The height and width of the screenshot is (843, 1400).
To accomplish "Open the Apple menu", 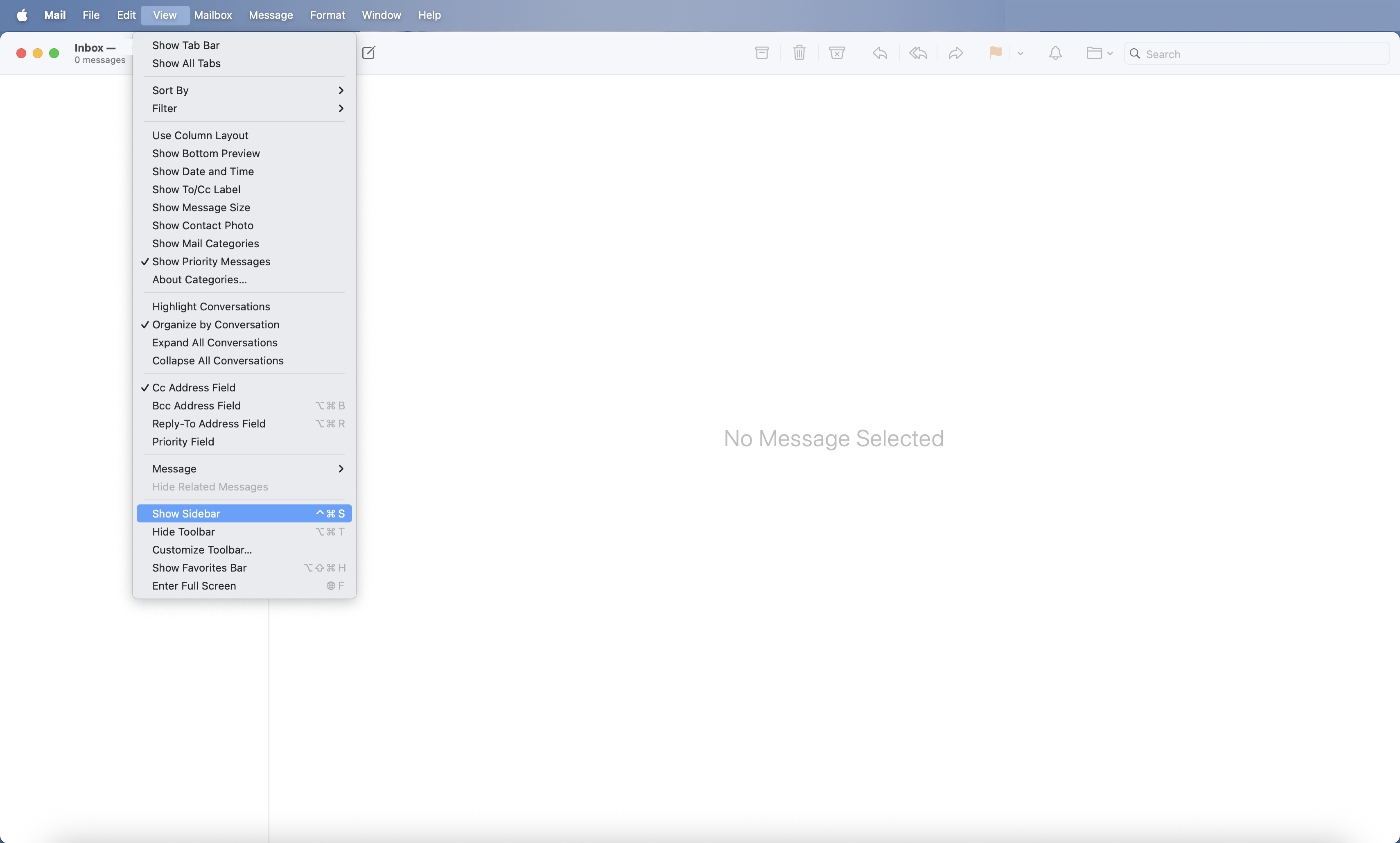I will (22, 15).
